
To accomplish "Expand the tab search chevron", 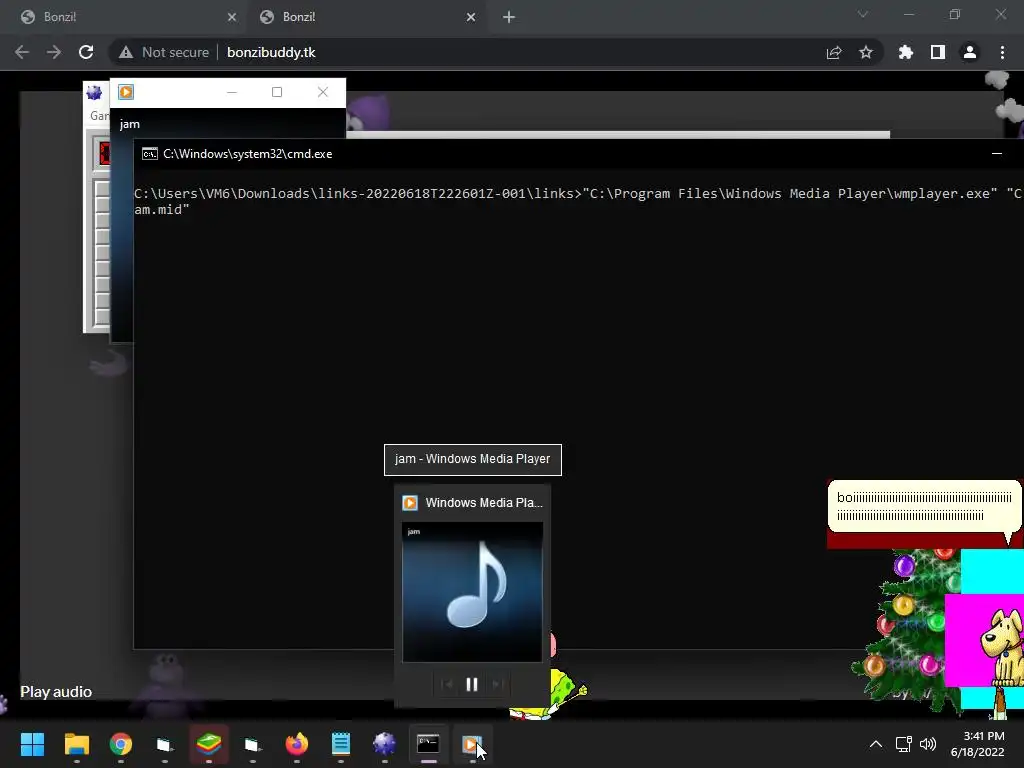I will [x=863, y=14].
